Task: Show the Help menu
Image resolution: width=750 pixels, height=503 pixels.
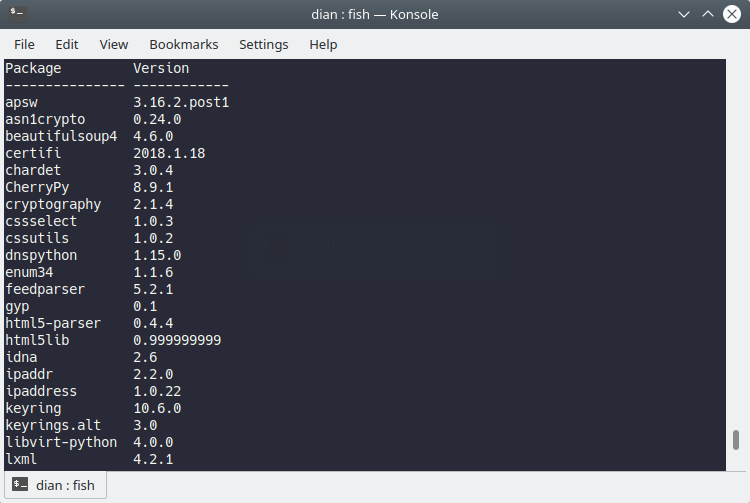Action: click(323, 44)
